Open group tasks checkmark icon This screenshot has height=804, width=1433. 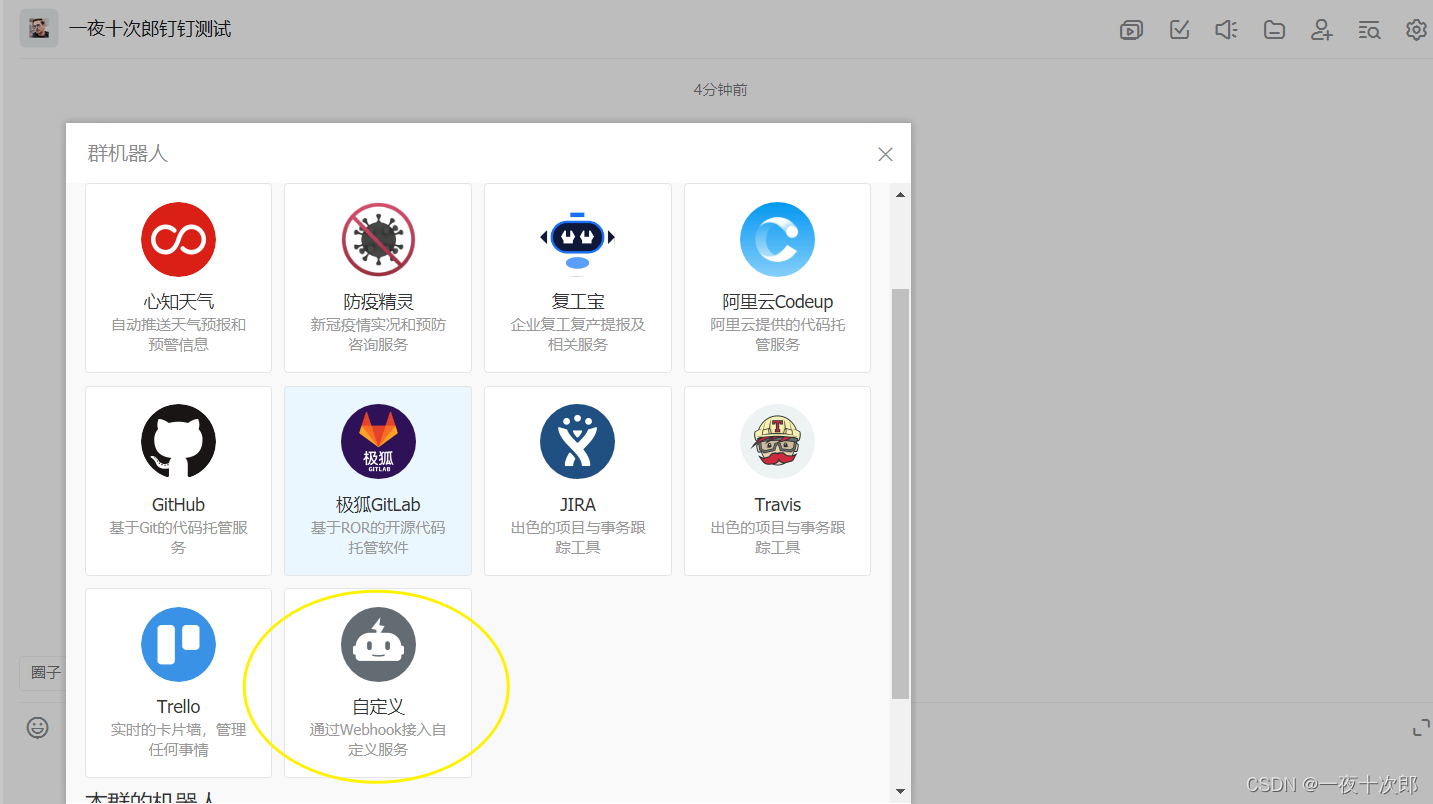pyautogui.click(x=1179, y=30)
